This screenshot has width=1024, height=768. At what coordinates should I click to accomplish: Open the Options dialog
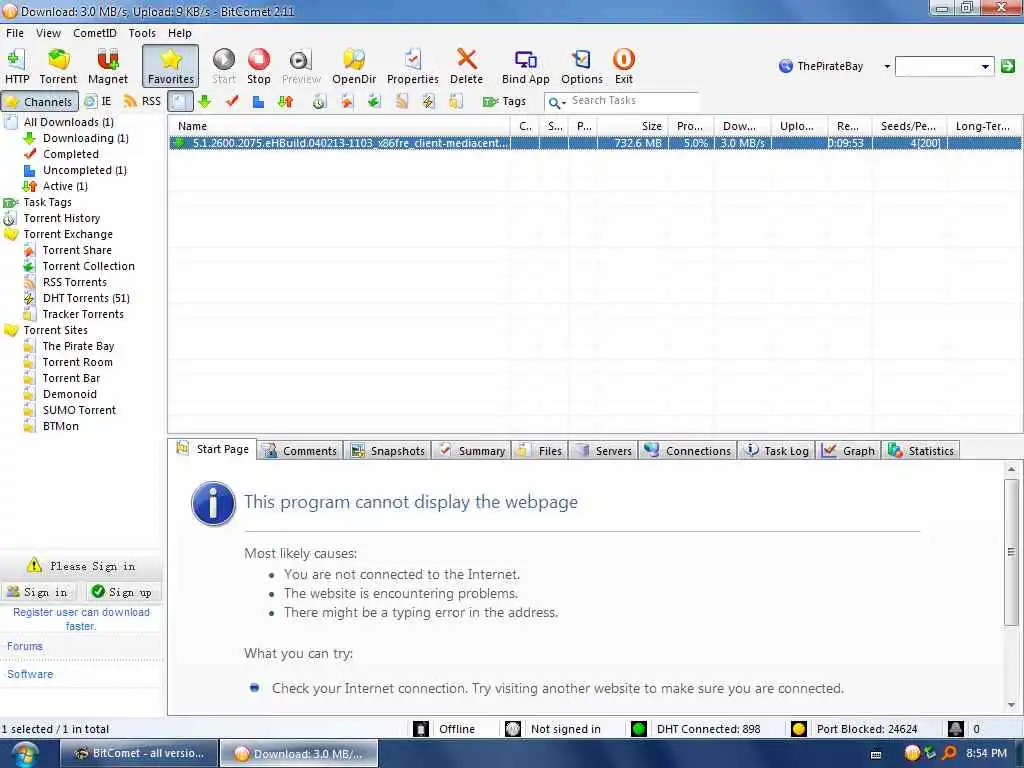coord(582,66)
